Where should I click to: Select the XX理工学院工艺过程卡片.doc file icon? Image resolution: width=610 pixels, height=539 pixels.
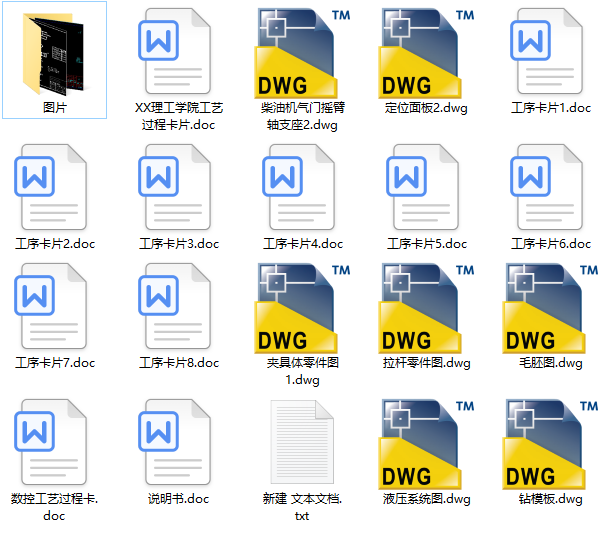tap(174, 52)
